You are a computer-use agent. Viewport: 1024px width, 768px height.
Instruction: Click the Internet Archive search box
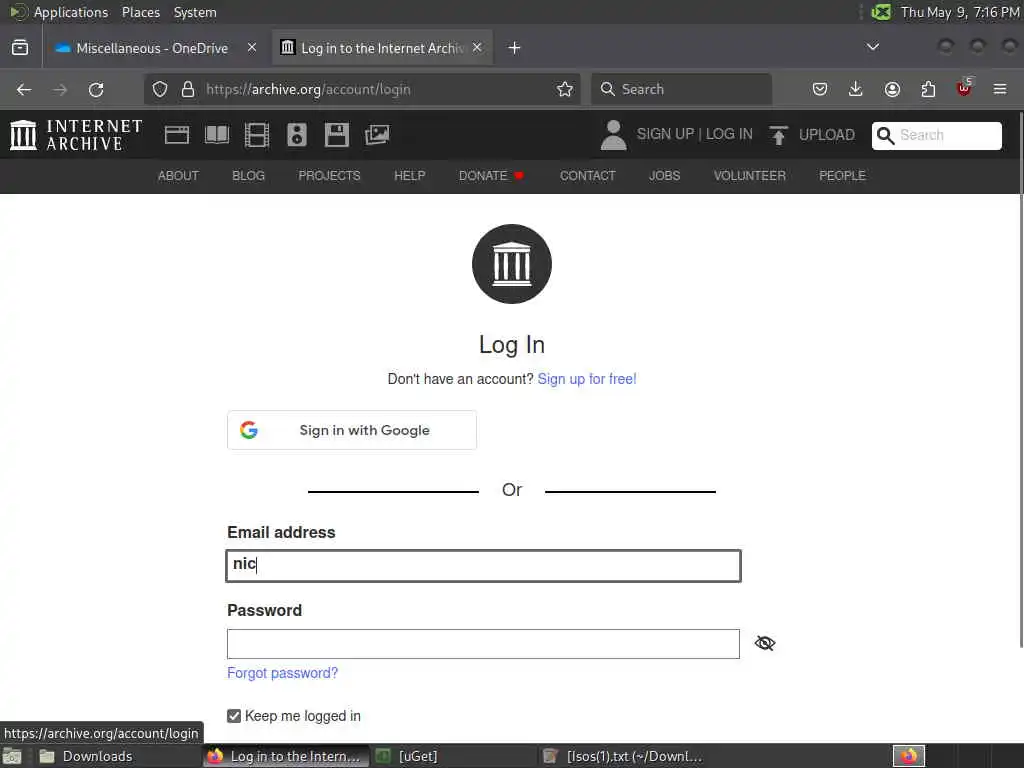pos(936,135)
